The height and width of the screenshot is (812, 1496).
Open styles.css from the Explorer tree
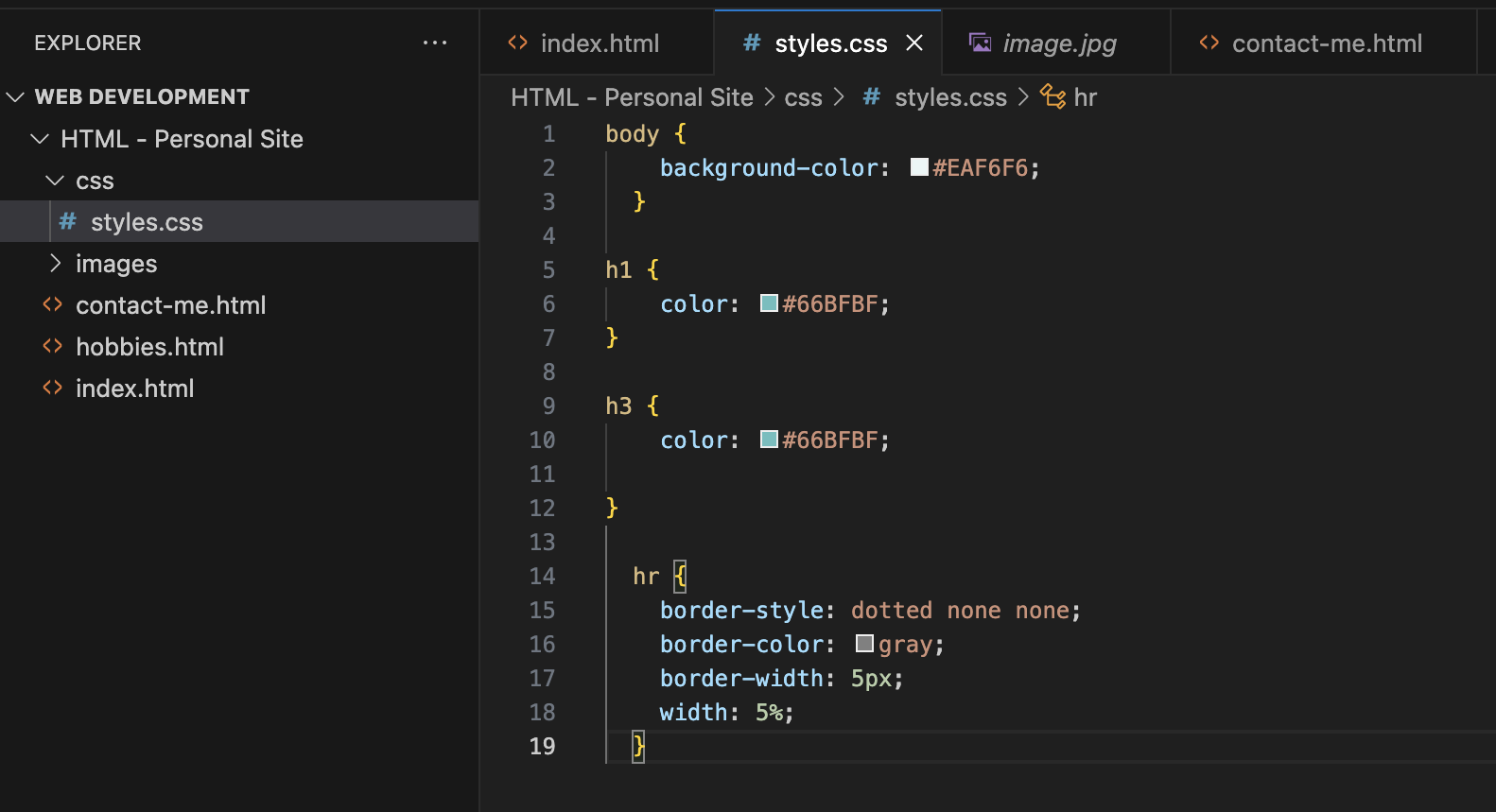[239, 221]
